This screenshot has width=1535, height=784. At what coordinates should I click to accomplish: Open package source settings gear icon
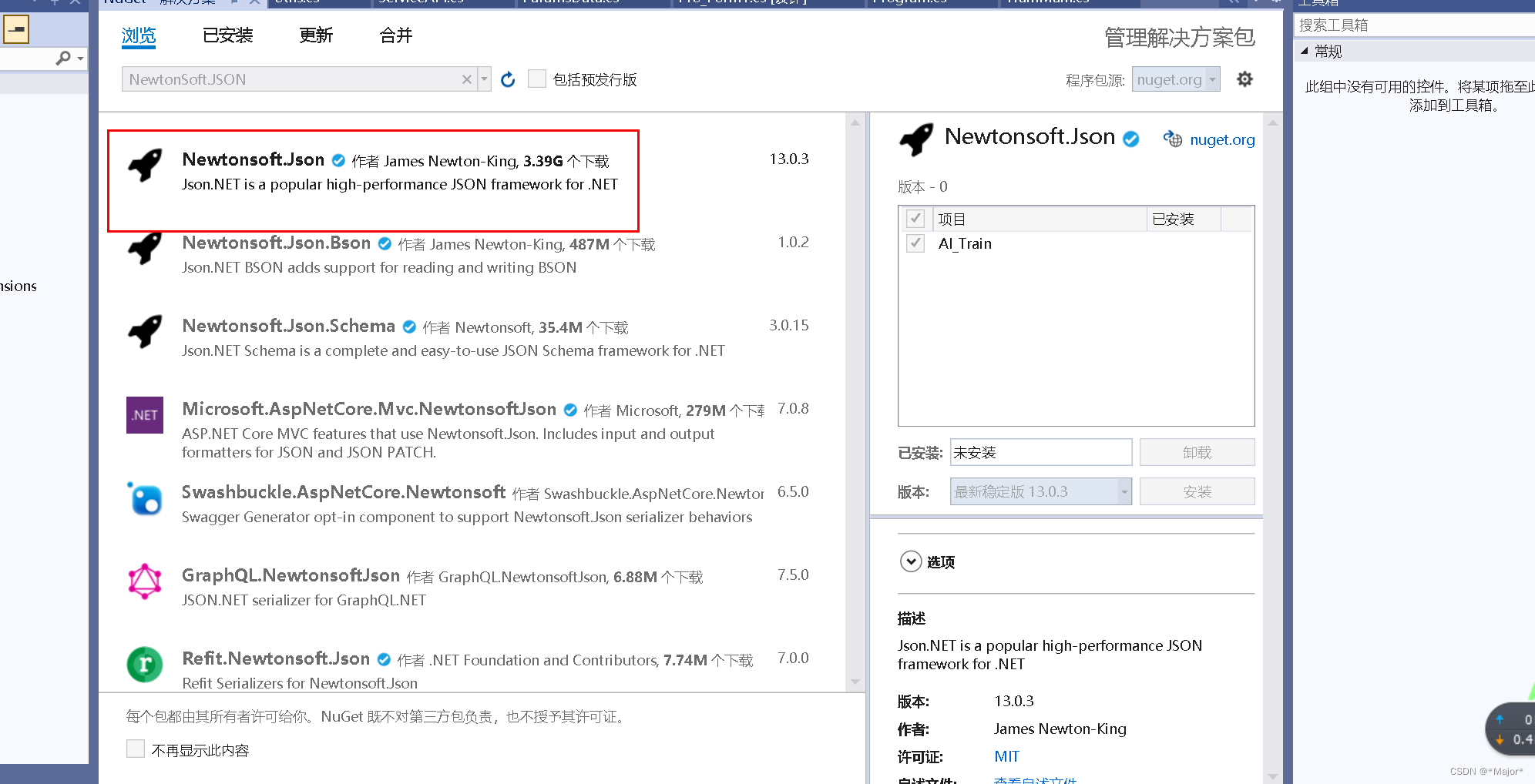click(x=1244, y=79)
